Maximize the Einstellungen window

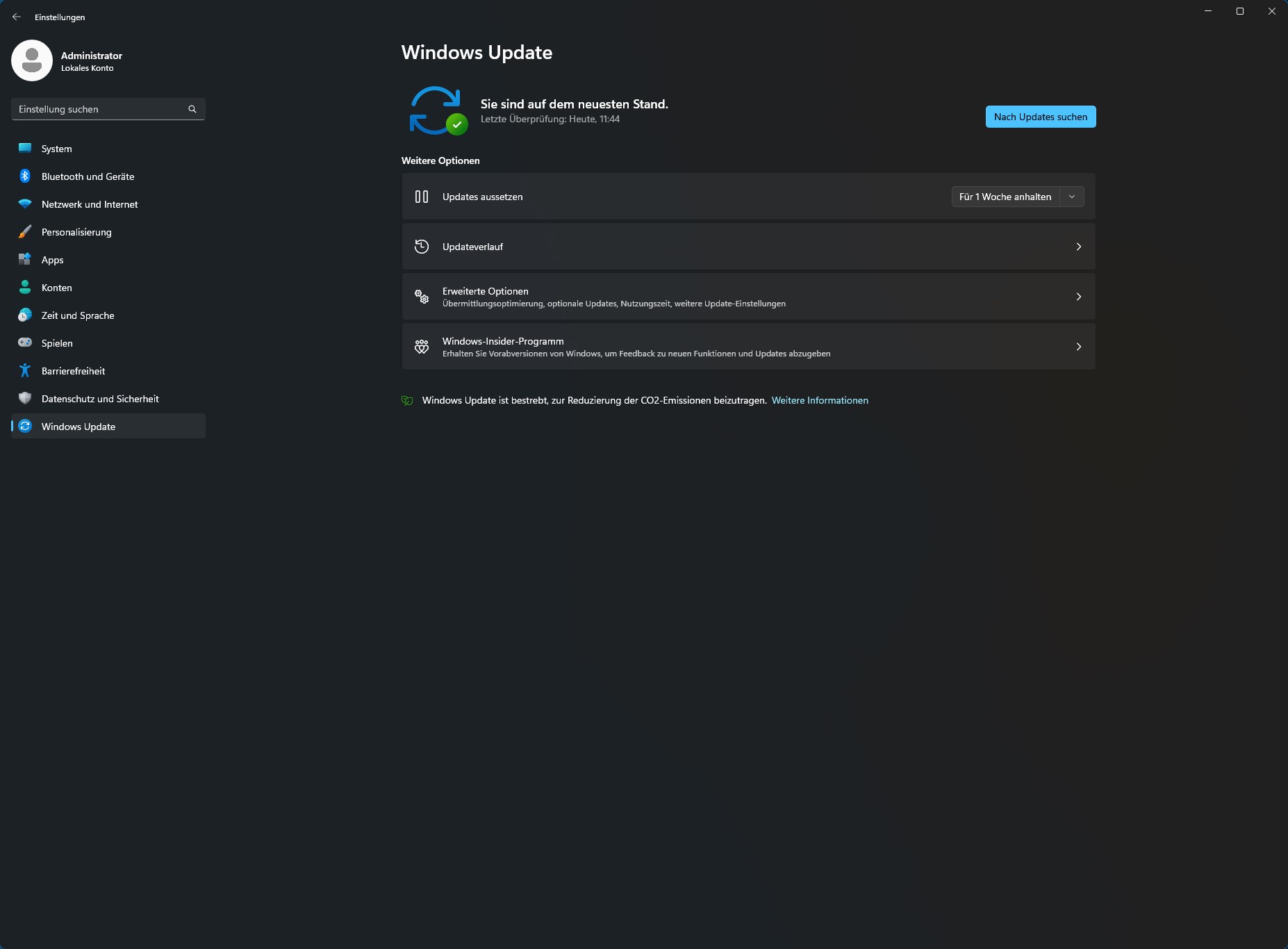pyautogui.click(x=1240, y=11)
